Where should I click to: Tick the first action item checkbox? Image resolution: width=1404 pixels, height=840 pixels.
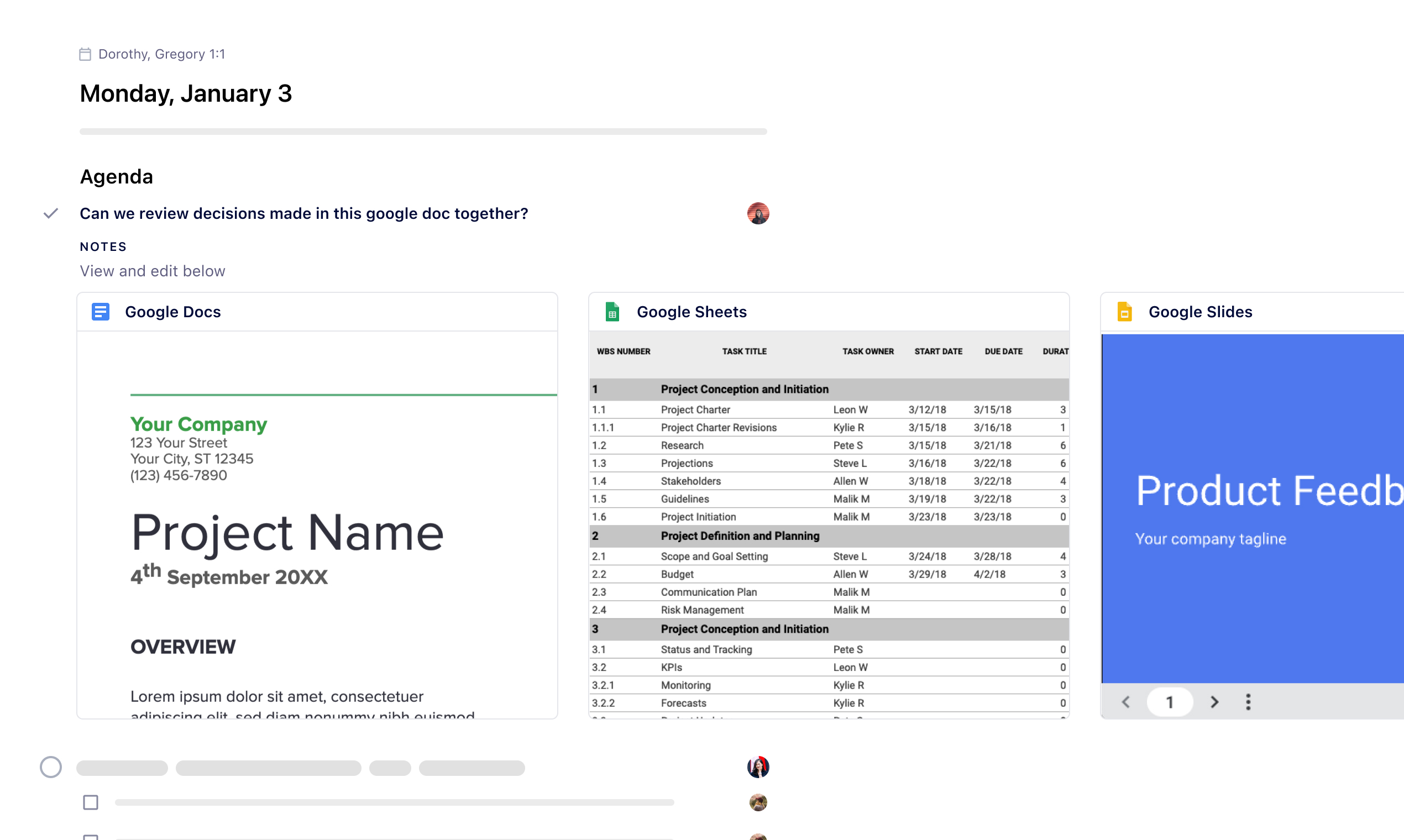(x=91, y=802)
